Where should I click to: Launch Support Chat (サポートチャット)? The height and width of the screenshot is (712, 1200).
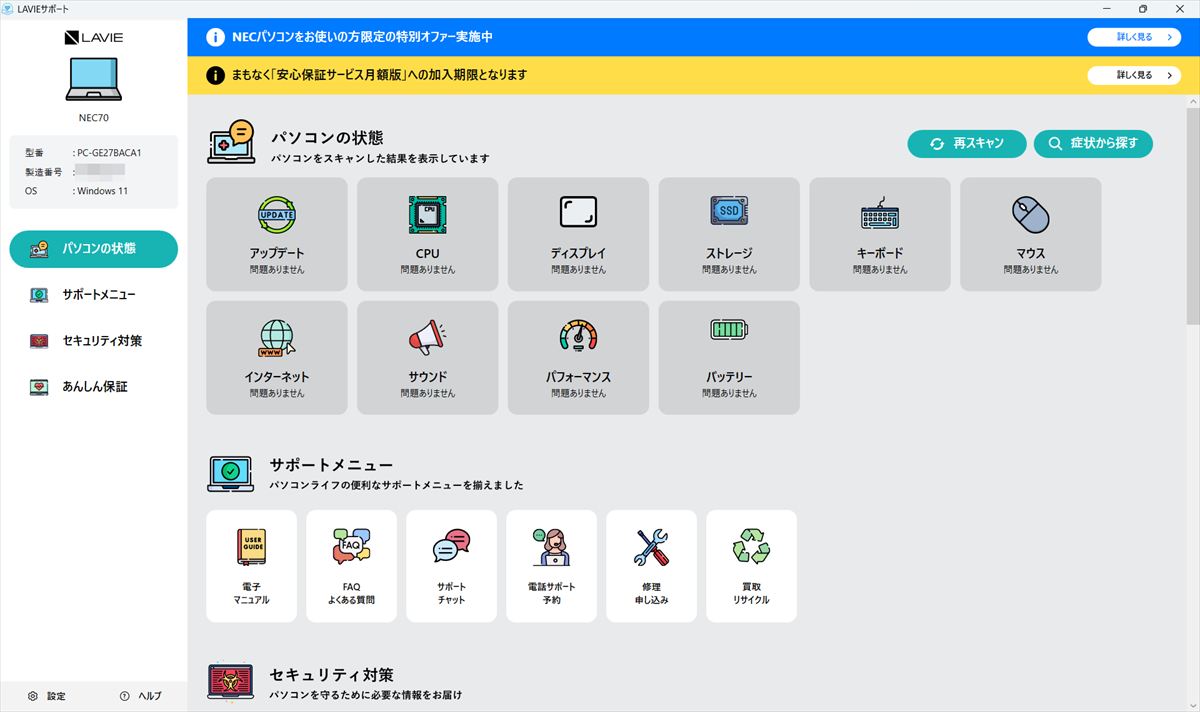[451, 566]
